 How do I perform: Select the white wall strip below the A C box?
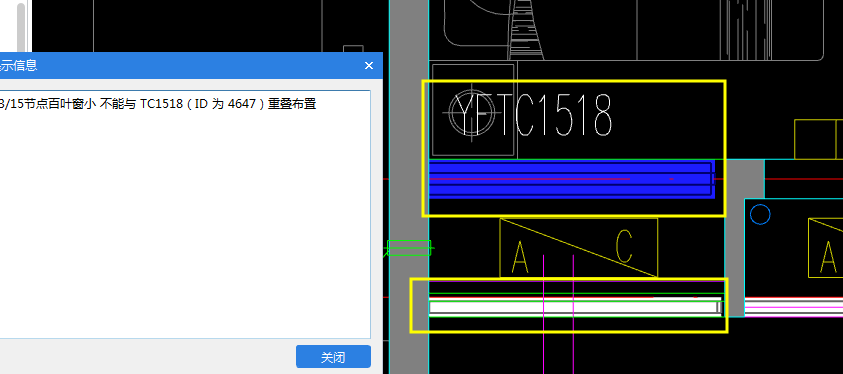[x=575, y=307]
